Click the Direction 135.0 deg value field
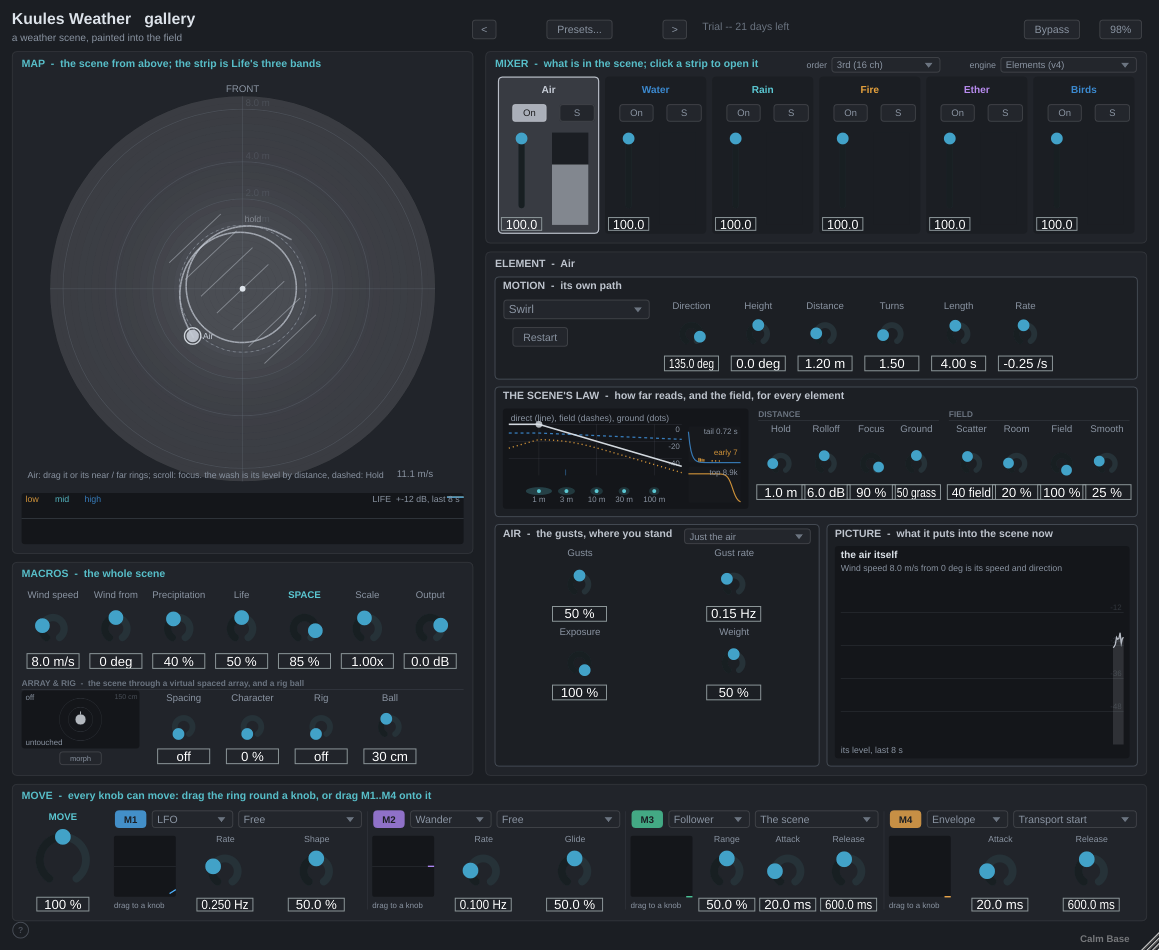 (x=691, y=364)
